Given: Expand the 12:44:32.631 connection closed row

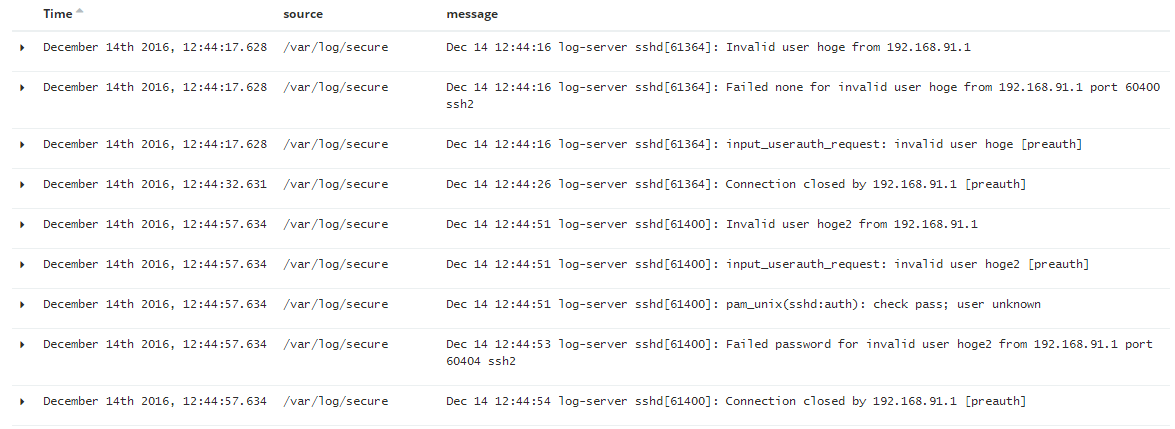Looking at the screenshot, I should tap(23, 184).
